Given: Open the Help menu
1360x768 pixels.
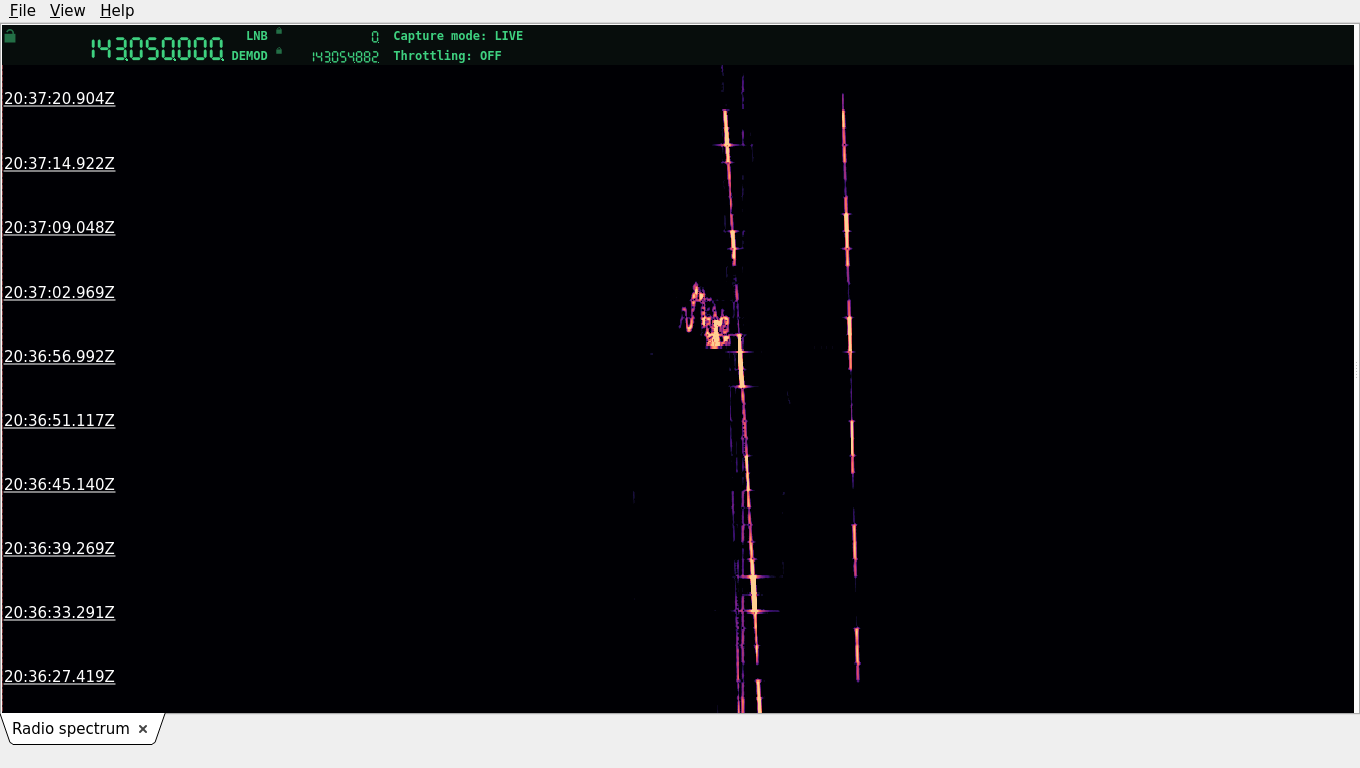Looking at the screenshot, I should coord(117,10).
